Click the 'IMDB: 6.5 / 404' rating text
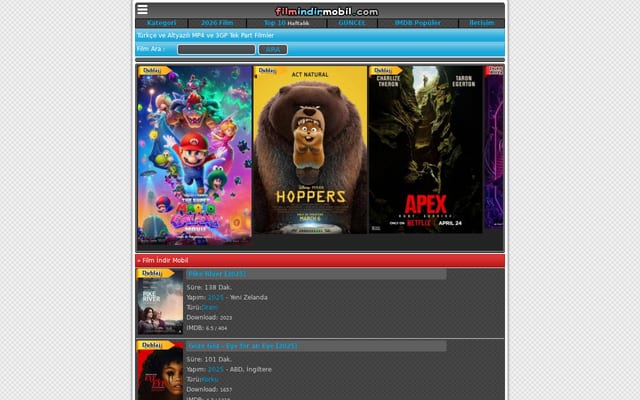Viewport: 640px width, 400px height. [x=207, y=328]
